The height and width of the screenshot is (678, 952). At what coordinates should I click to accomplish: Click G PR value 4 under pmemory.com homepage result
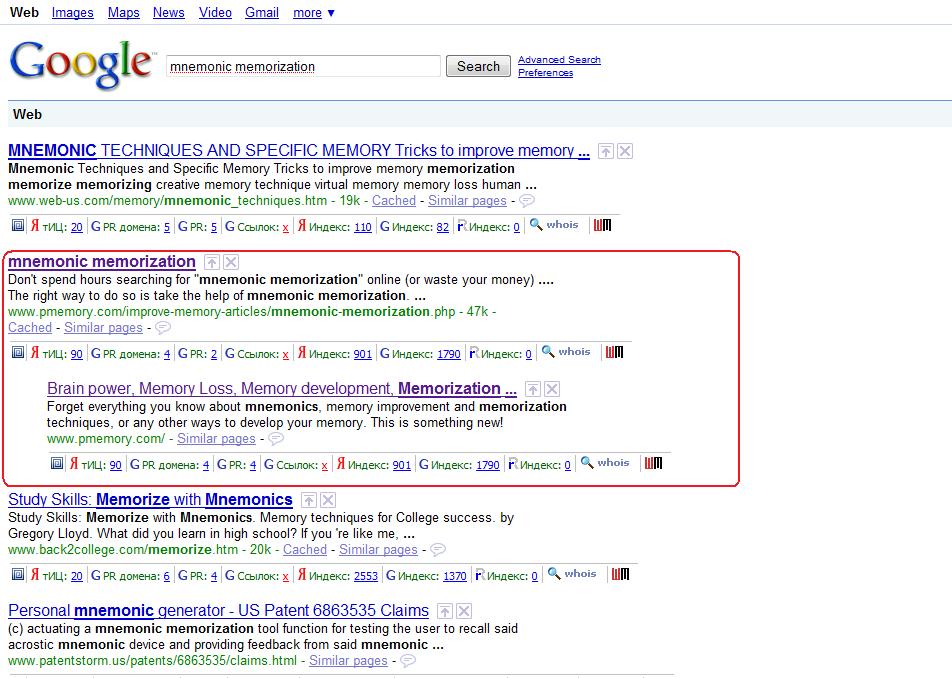click(253, 466)
